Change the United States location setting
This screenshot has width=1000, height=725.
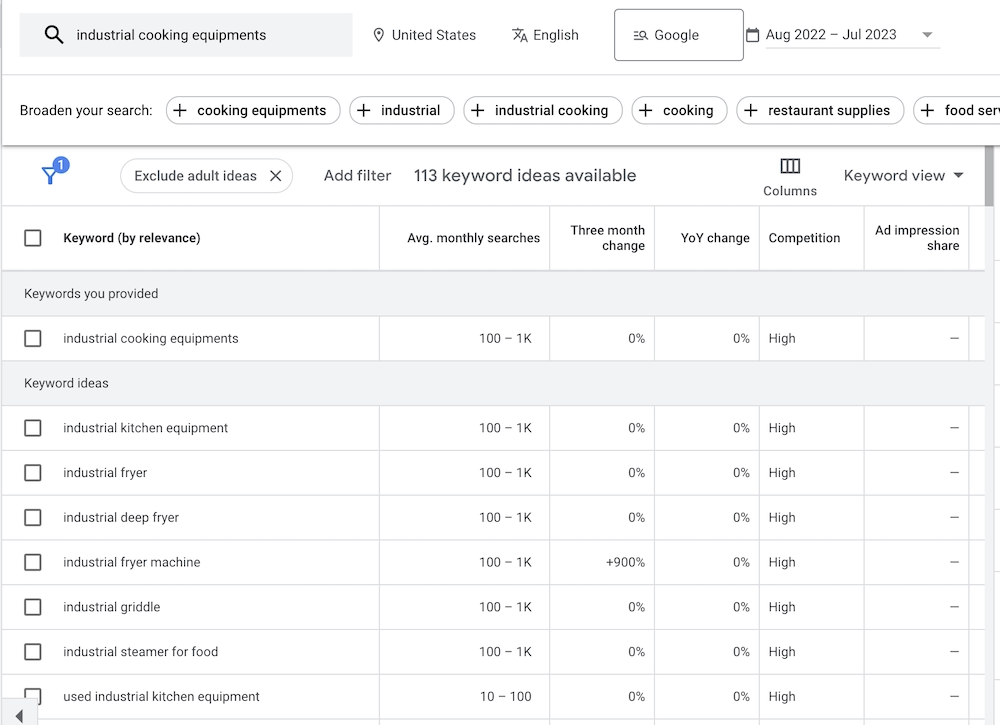point(425,35)
